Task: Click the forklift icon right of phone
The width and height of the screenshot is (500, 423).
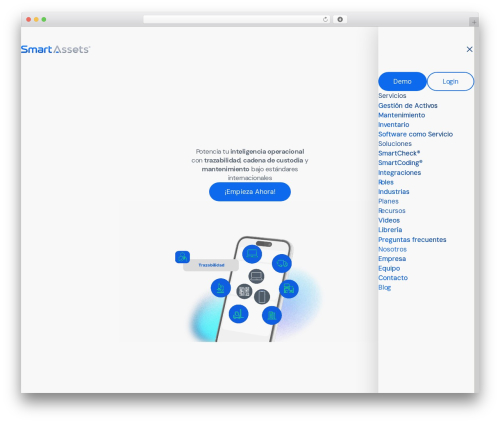Action: click(x=289, y=289)
